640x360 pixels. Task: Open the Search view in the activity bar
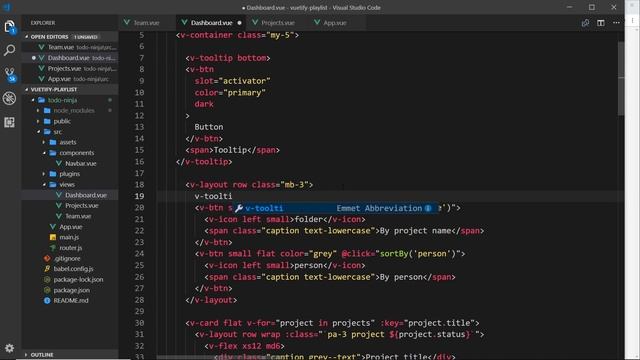[x=9, y=50]
